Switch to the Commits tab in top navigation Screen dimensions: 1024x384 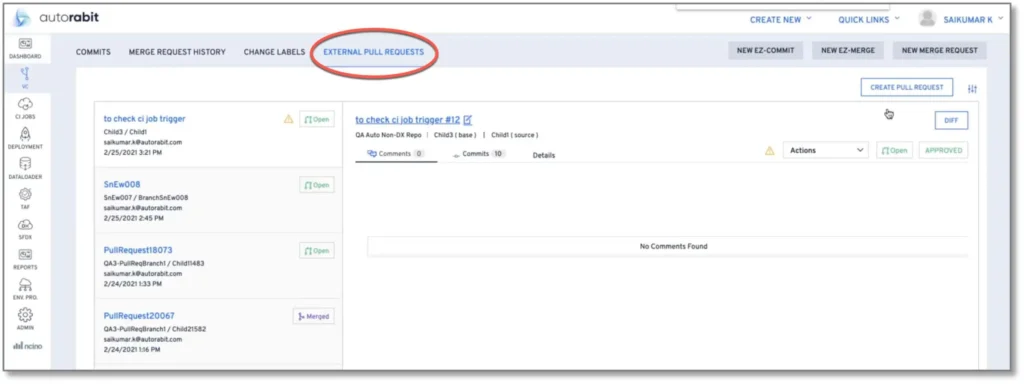(93, 52)
